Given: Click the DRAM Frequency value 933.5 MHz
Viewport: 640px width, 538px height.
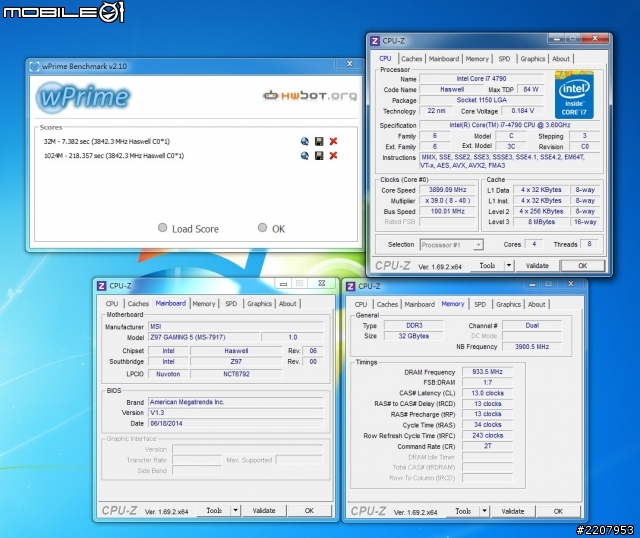Looking at the screenshot, I should (x=487, y=372).
